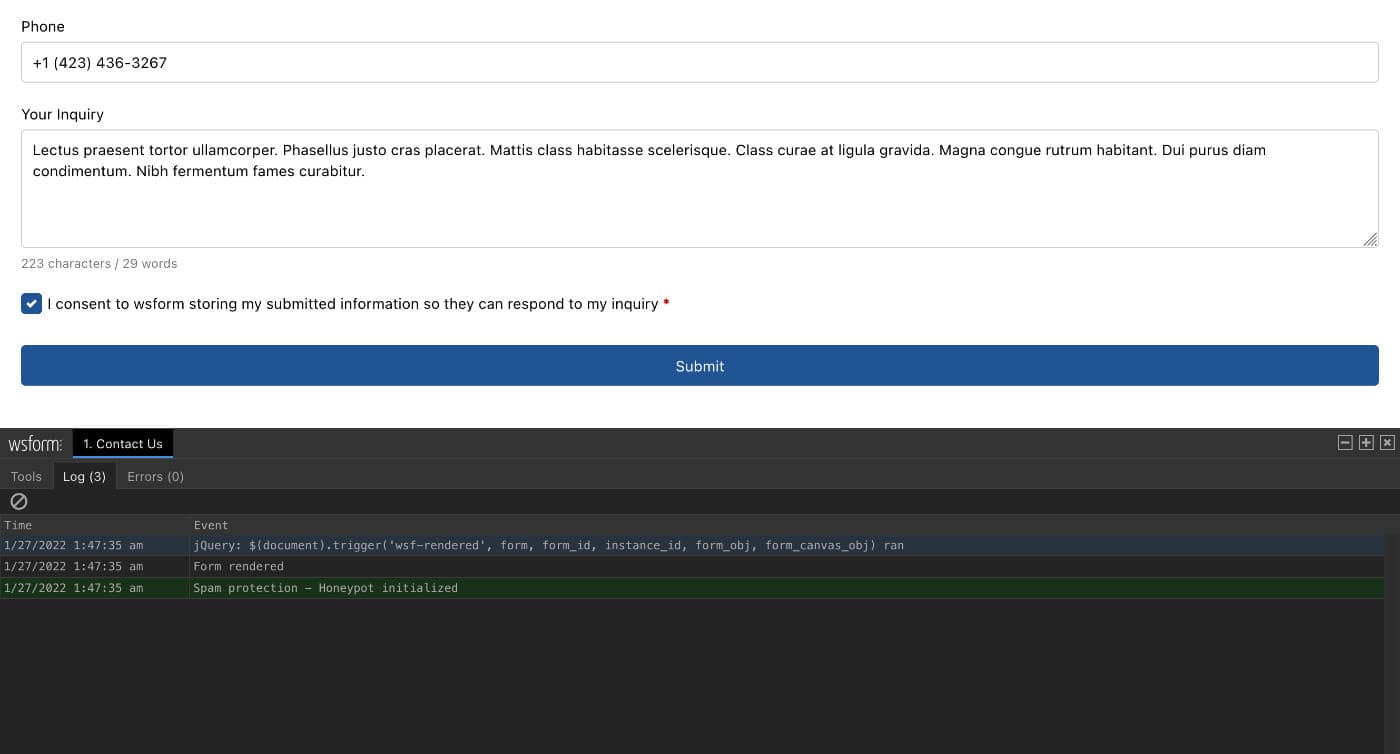
Task: Select the '1. Contact Us' form tab
Action: 123,443
